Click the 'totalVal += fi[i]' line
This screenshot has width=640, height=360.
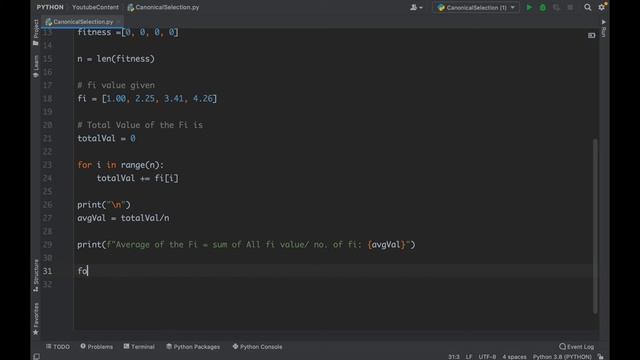[138, 178]
